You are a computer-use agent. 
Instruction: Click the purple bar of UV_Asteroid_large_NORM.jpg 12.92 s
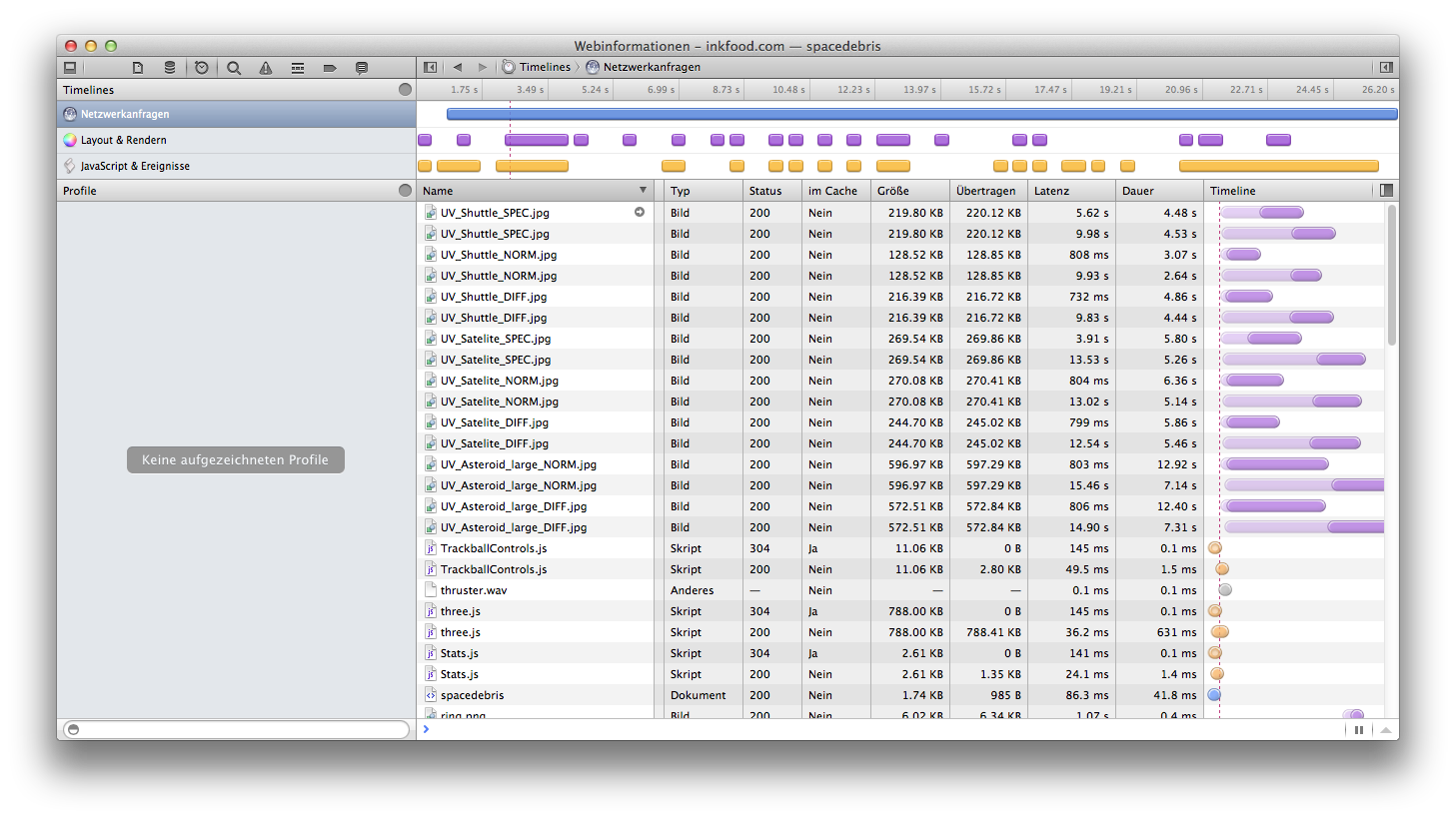pyautogui.click(x=1277, y=464)
